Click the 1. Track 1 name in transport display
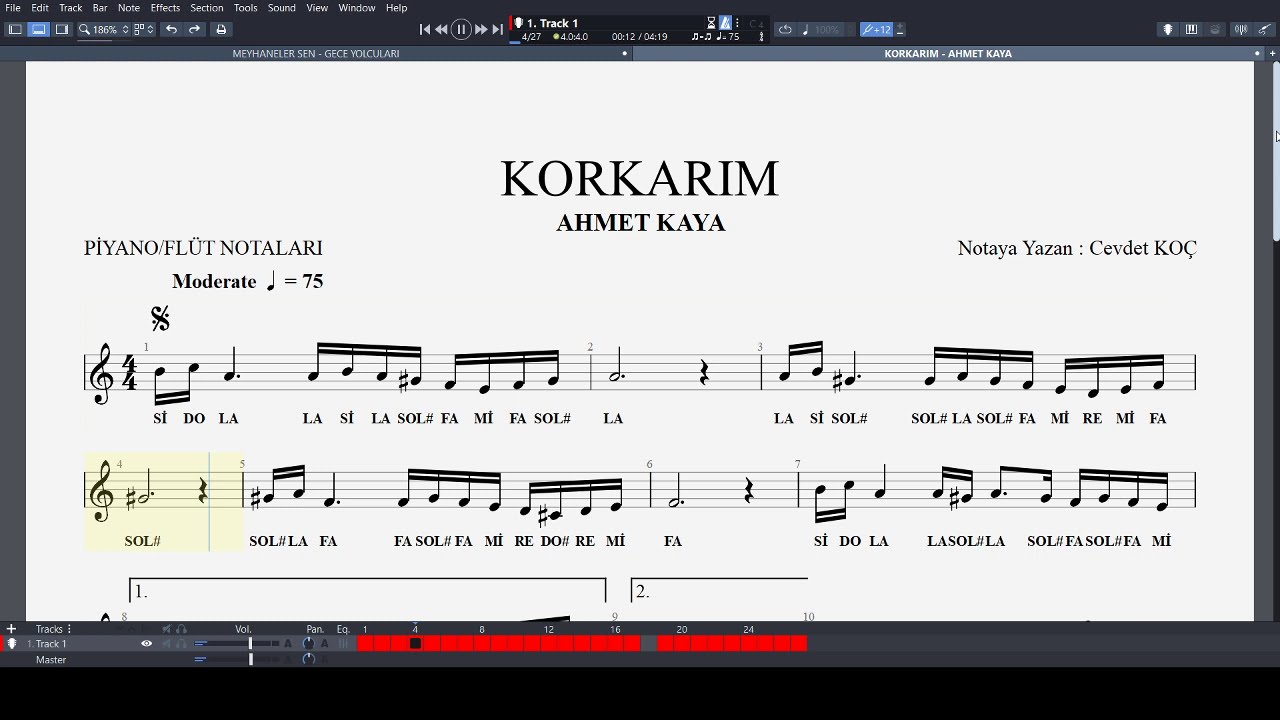Screen dimensions: 1280x720 point(552,23)
